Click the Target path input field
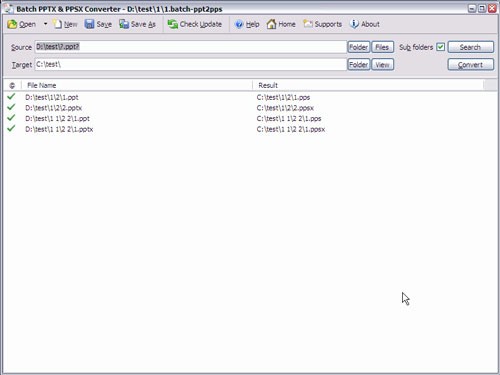Viewport: 500px width, 375px height. 191,65
